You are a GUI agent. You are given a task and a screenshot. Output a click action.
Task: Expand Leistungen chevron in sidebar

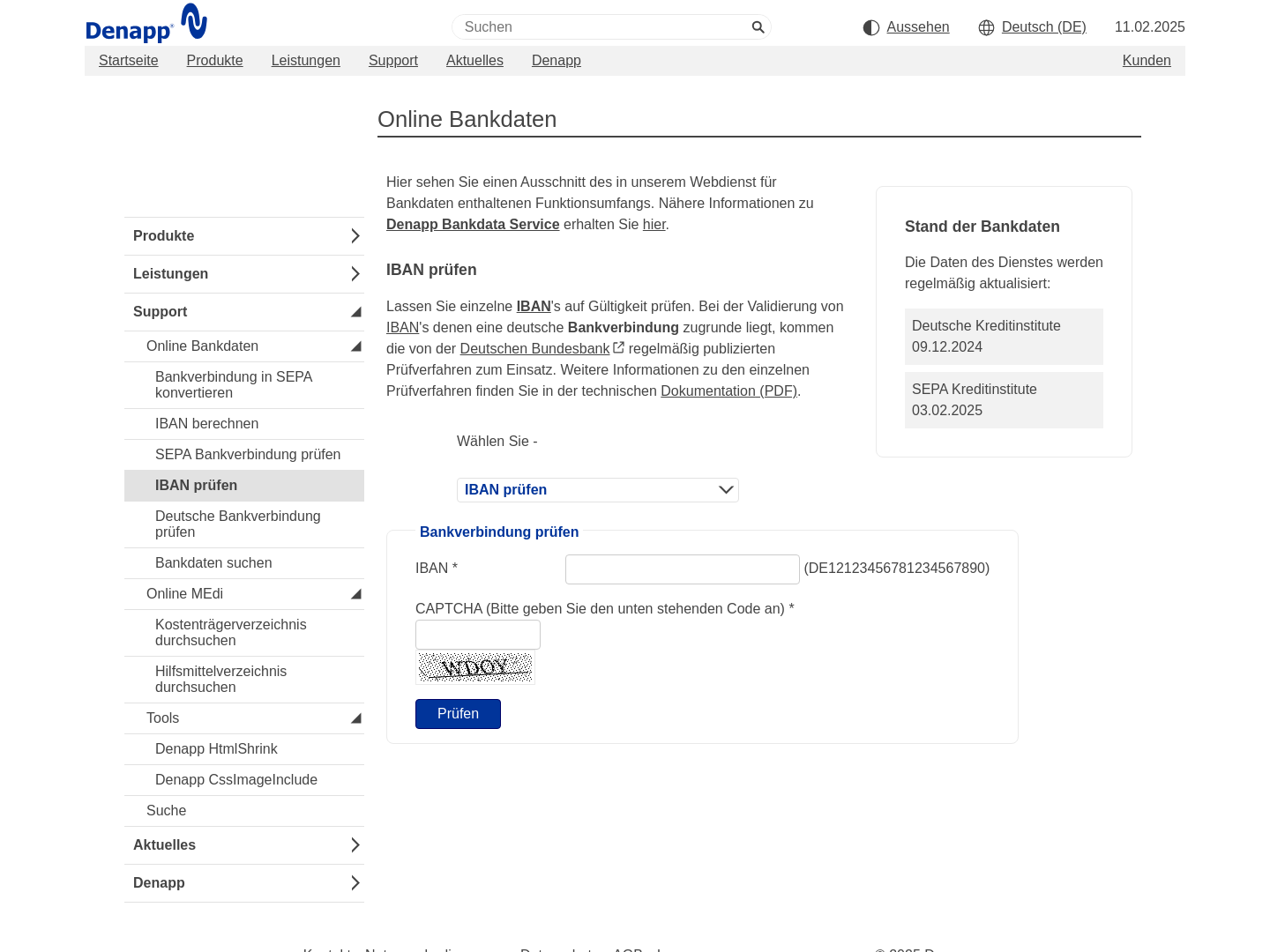click(355, 274)
